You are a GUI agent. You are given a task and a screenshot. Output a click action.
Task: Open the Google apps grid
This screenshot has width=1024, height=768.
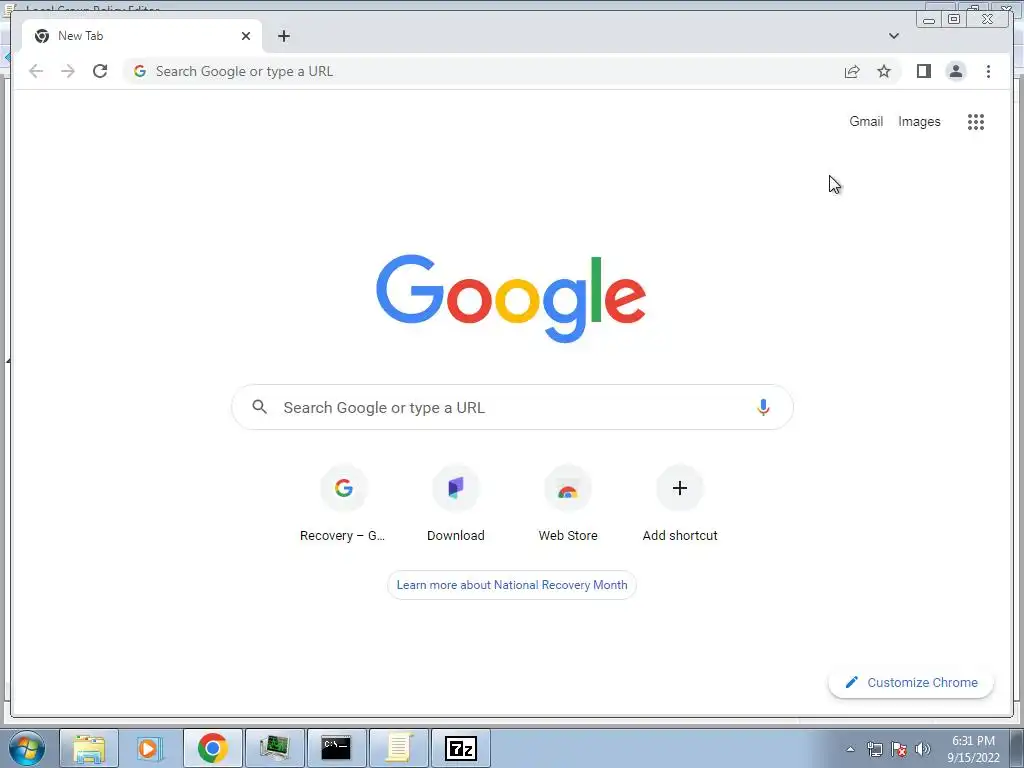pos(976,121)
